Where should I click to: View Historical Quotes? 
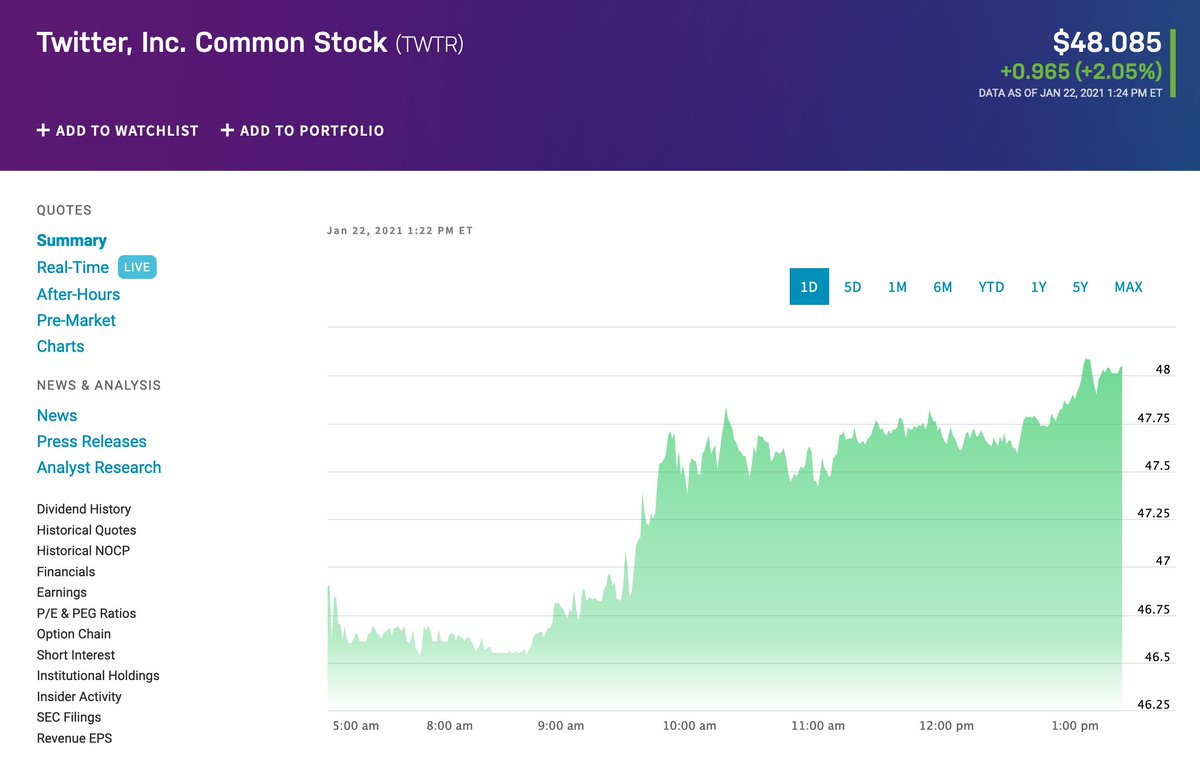[x=87, y=530]
